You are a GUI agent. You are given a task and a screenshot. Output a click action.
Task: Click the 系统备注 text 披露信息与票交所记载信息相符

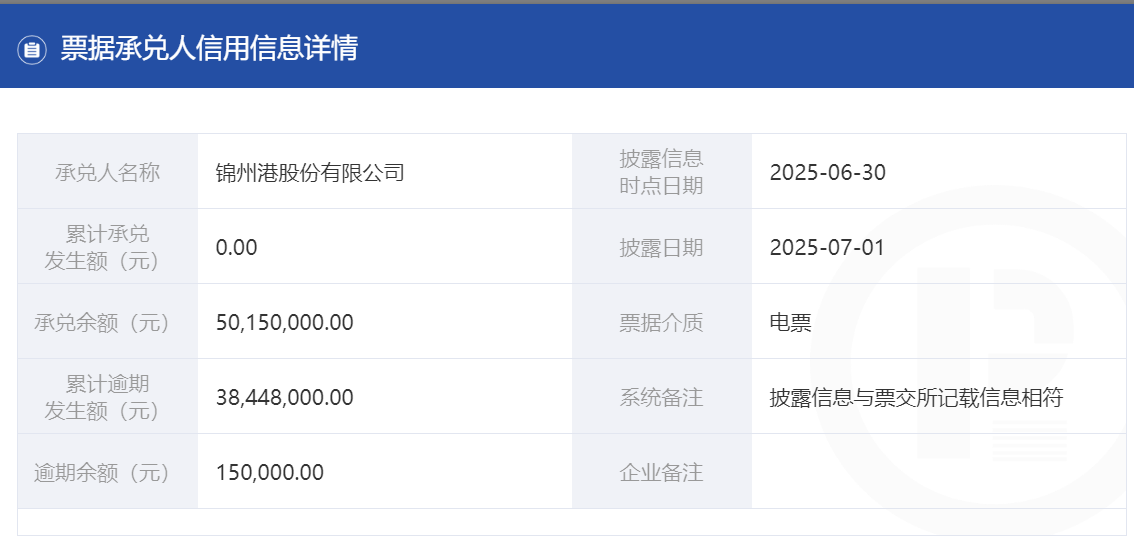click(916, 397)
